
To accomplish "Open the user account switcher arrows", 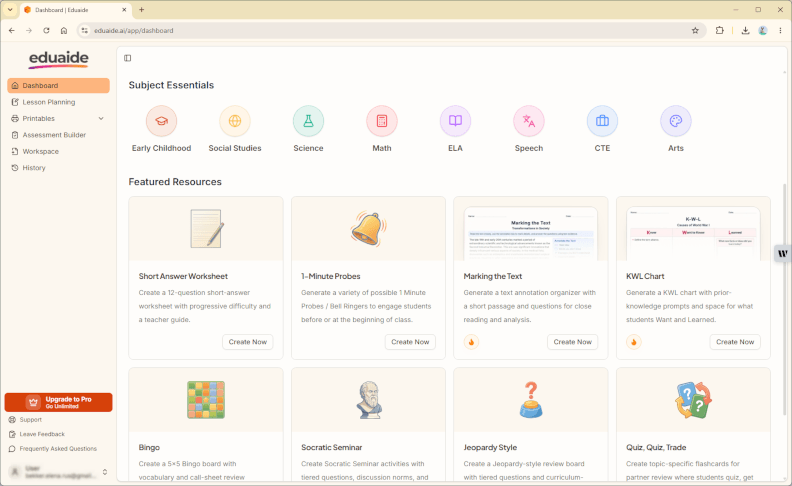I will [105, 472].
